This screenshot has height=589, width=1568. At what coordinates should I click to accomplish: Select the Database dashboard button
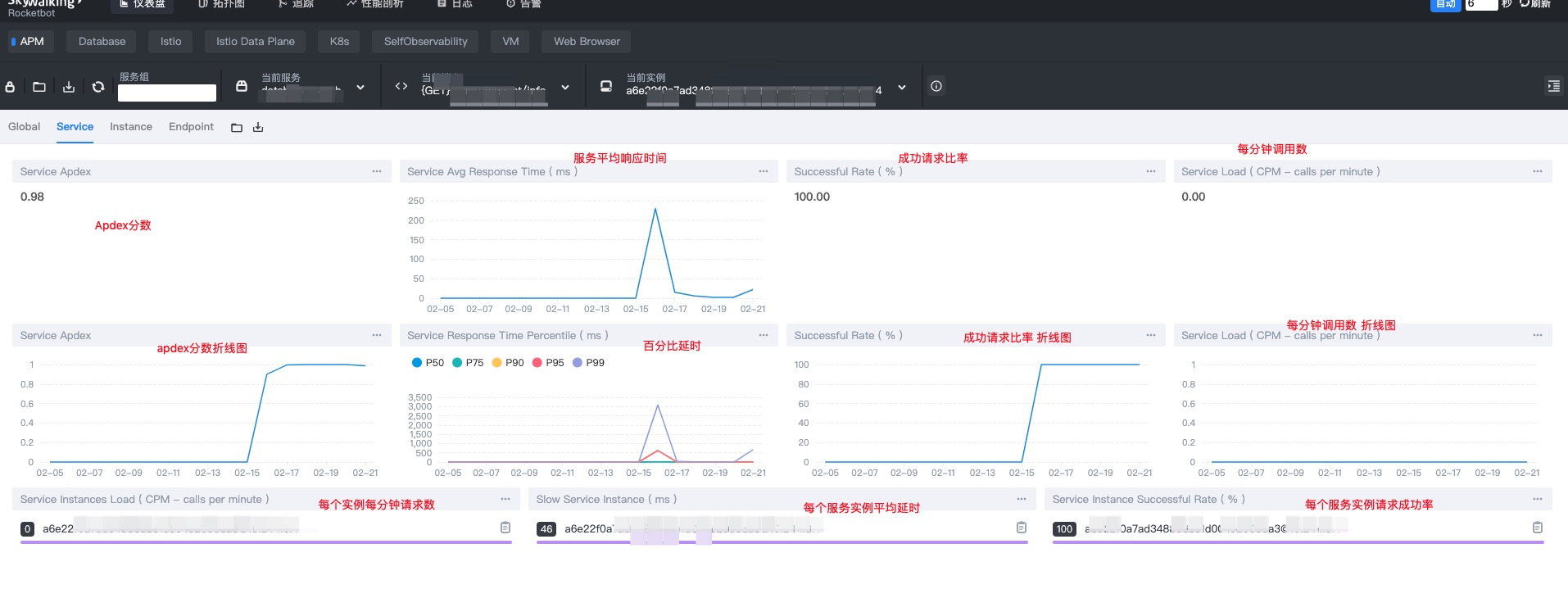tap(102, 42)
